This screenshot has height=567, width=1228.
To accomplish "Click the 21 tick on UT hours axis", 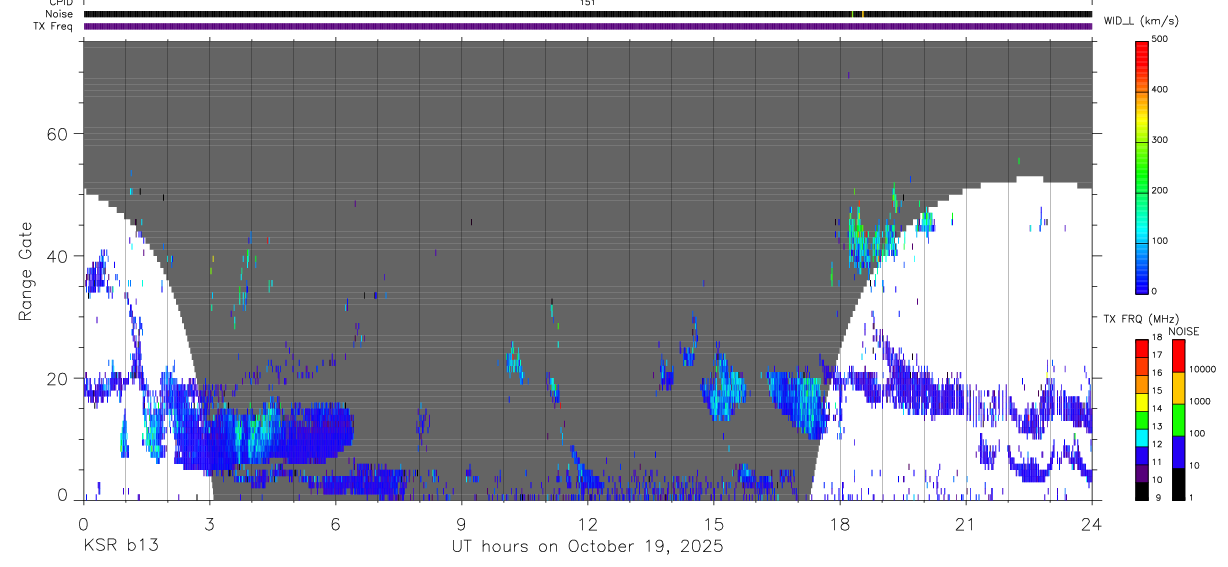I will [965, 523].
